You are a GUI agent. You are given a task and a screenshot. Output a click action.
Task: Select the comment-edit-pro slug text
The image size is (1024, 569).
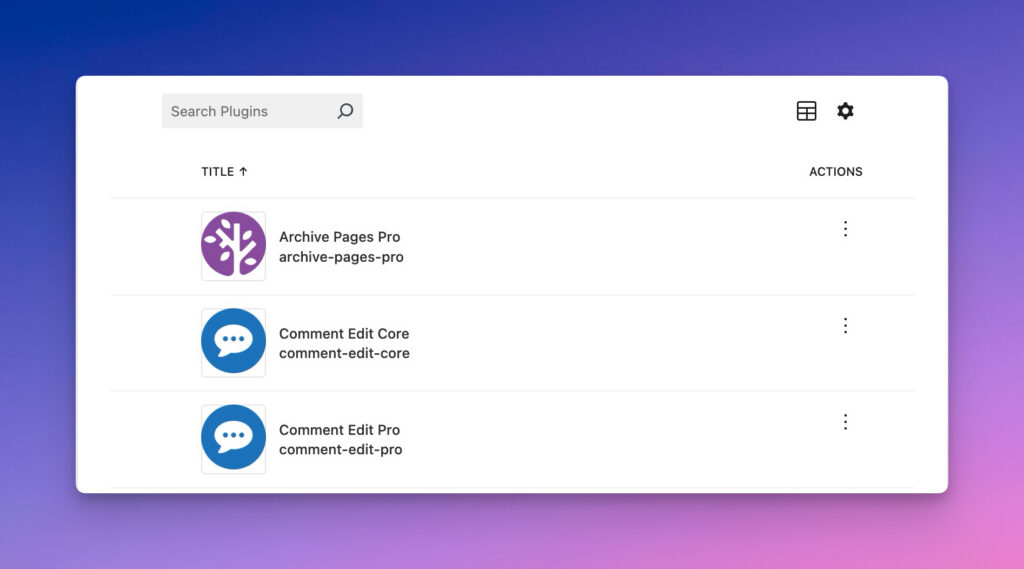340,449
